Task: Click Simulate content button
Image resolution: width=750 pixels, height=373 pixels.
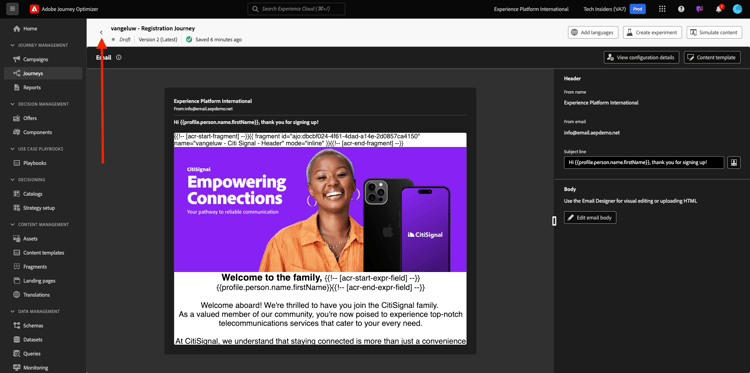Action: point(714,33)
